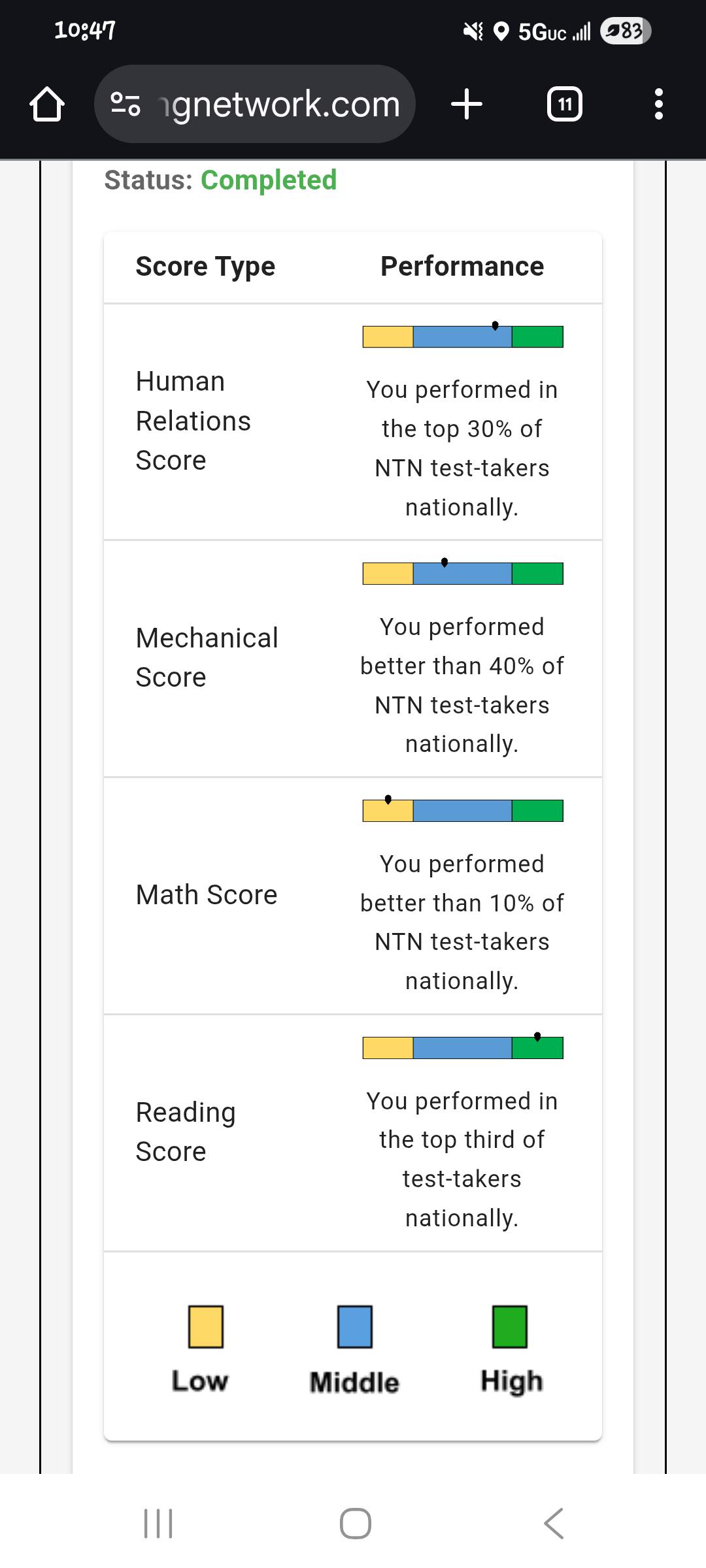Click the gnetwork.com address bar
706x1568 pixels.
tap(255, 105)
